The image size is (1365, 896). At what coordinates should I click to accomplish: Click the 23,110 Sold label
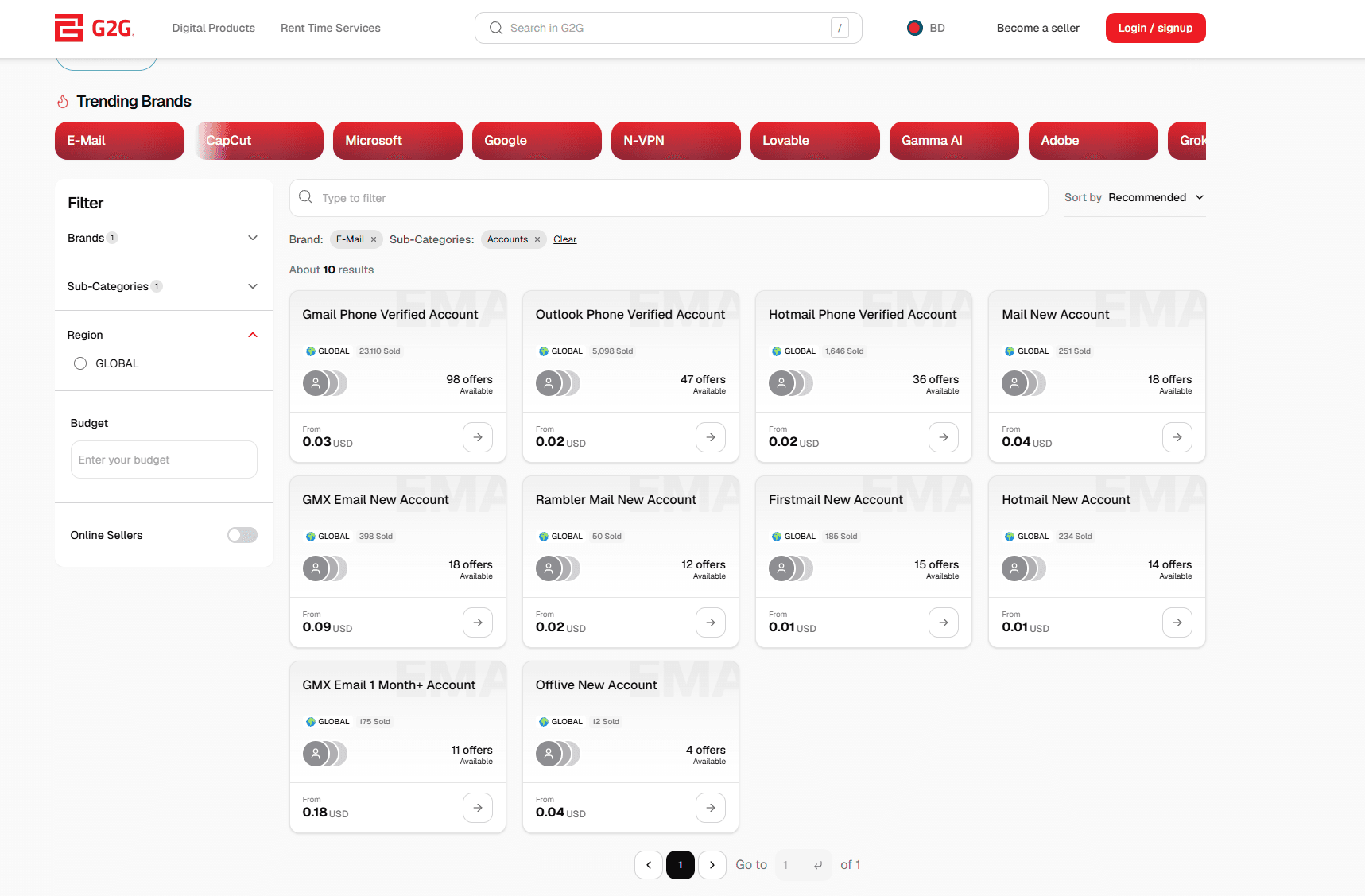[379, 351]
